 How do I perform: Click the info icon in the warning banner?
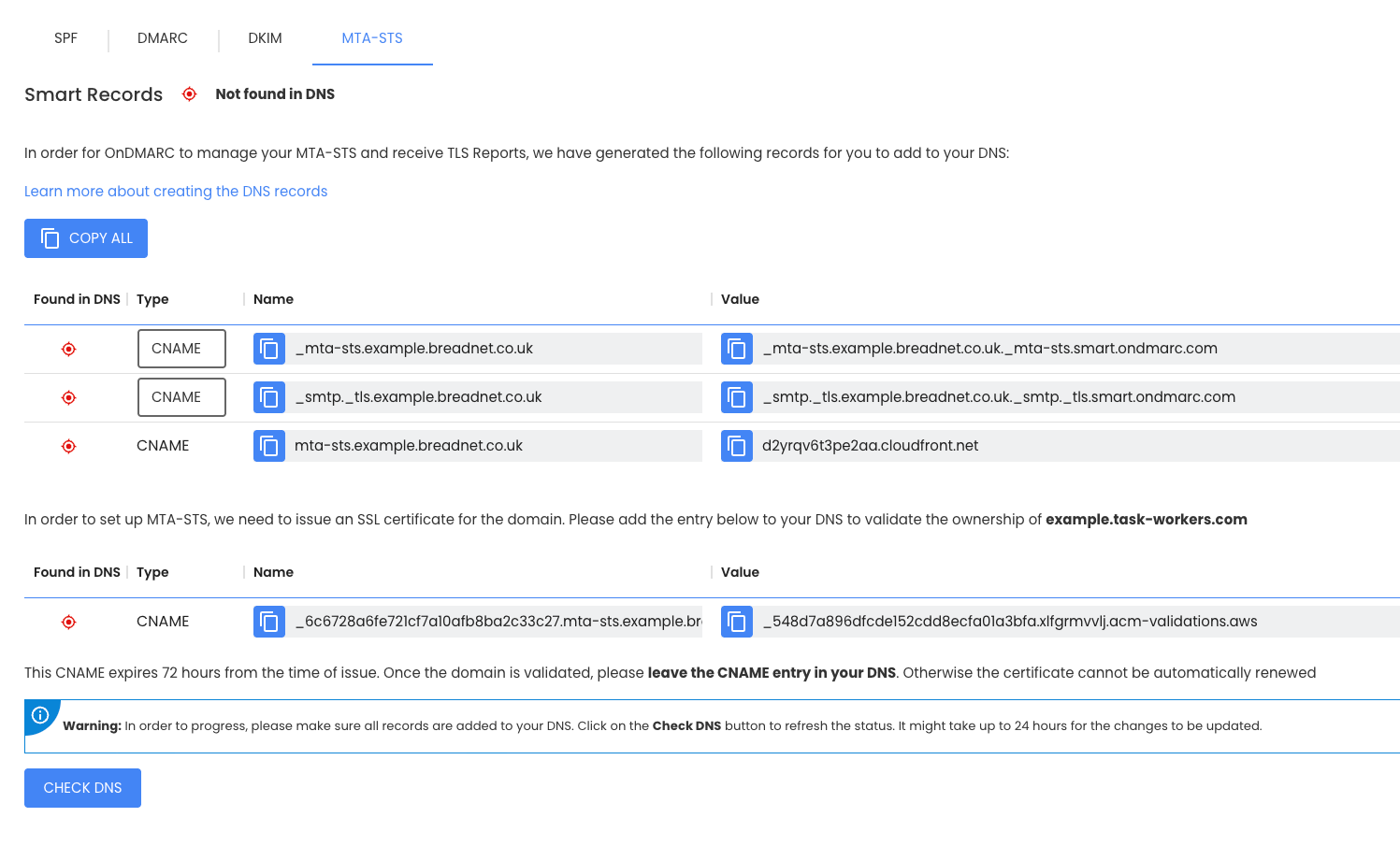40,715
